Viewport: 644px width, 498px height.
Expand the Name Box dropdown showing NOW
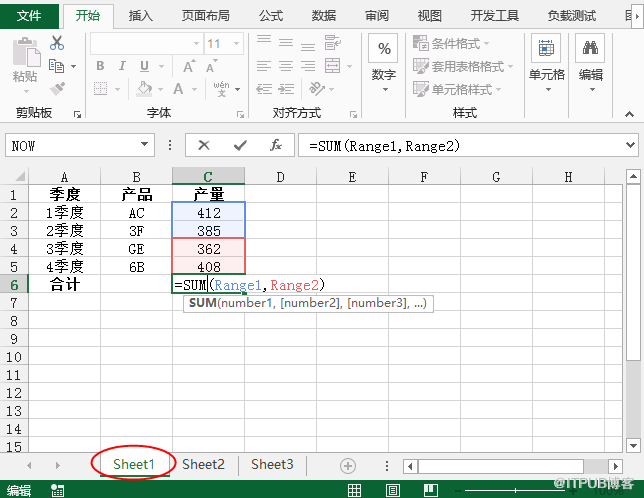[x=146, y=146]
